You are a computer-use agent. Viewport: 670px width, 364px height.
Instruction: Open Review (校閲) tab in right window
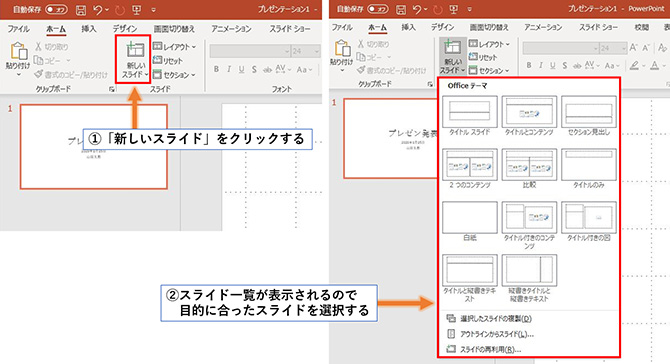[x=641, y=27]
